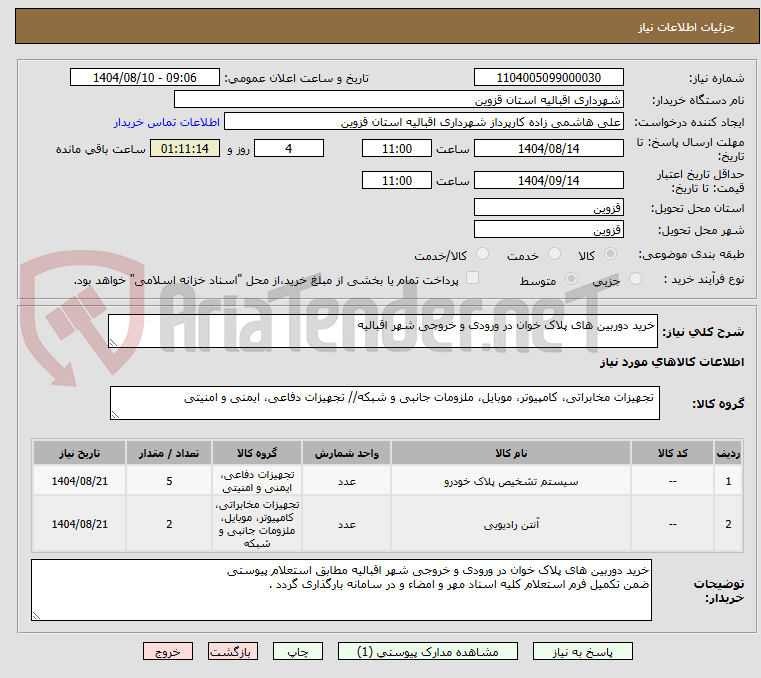Toggle the اسناد خزانه اسلامی payment checkbox
Screen dimensions: 761x678
[x=472, y=278]
